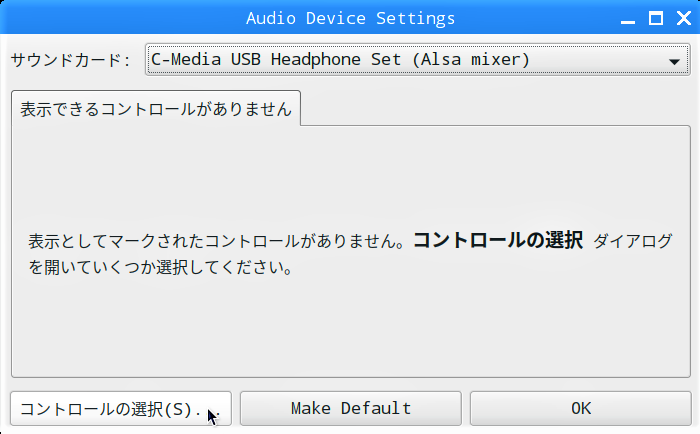Click the empty panel area below the message

(350, 330)
